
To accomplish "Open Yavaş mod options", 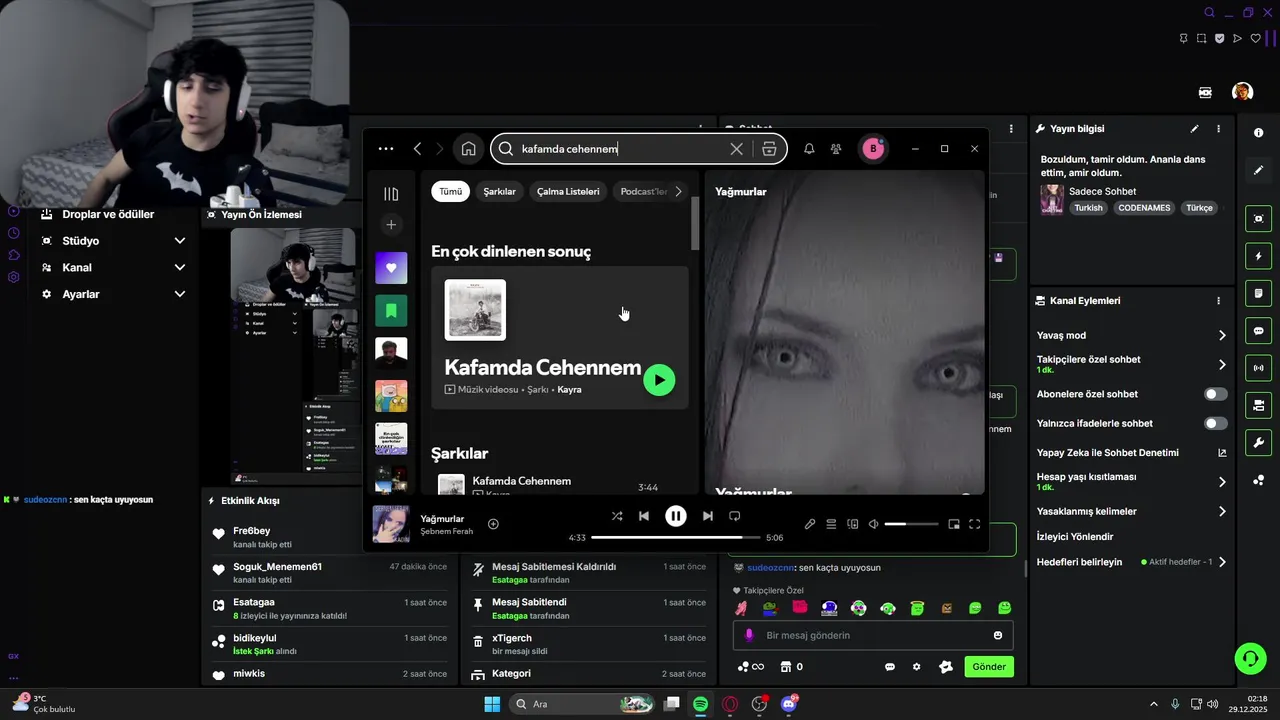I will 1132,335.
